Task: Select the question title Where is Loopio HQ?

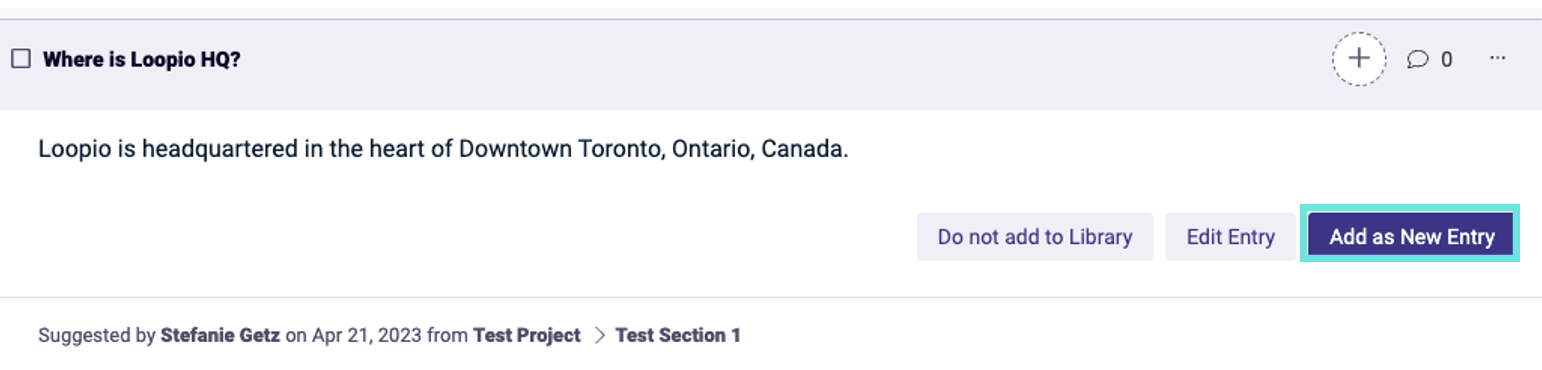Action: tap(141, 60)
